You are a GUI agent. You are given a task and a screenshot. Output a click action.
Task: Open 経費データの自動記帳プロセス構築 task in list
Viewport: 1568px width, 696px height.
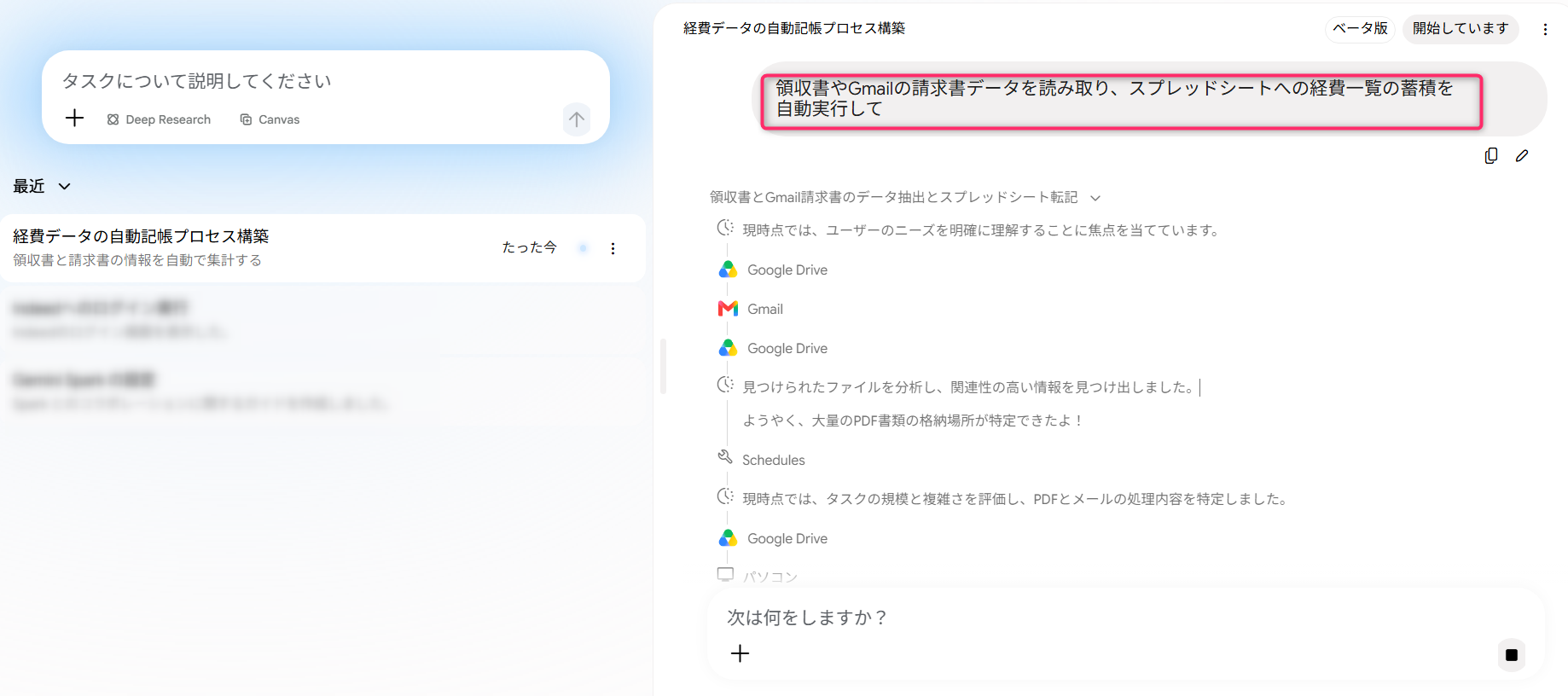point(322,247)
